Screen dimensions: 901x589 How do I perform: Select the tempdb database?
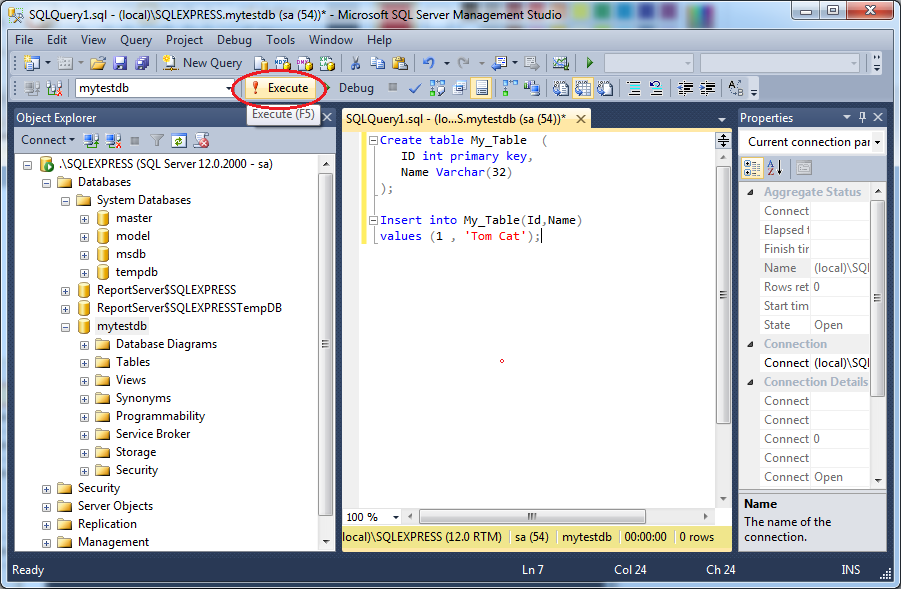(137, 272)
